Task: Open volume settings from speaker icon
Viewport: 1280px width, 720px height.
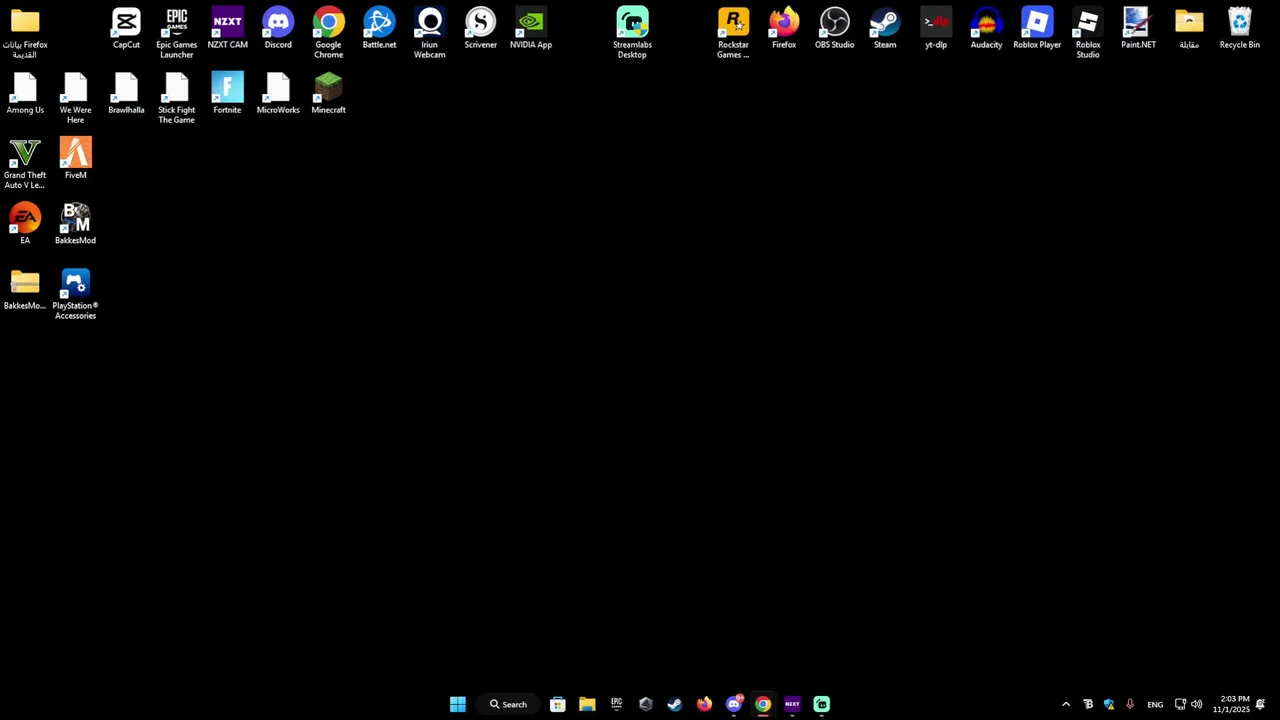Action: tap(1197, 704)
